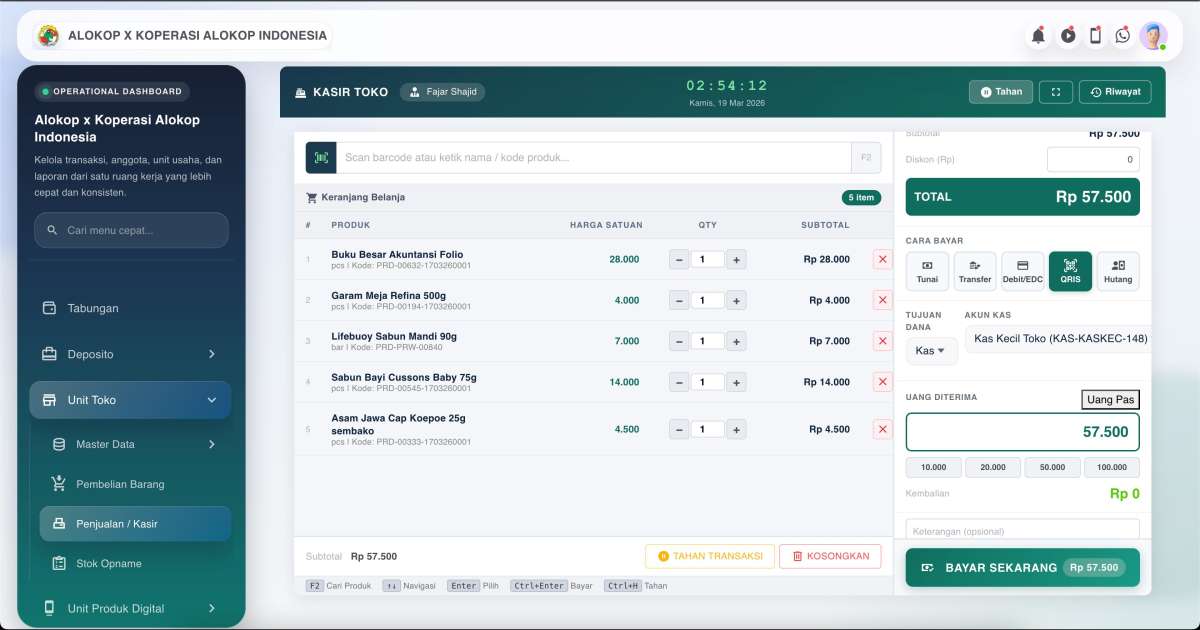This screenshot has height=630, width=1200.
Task: Increase quantity of Garam Meja Refina
Action: tap(735, 300)
